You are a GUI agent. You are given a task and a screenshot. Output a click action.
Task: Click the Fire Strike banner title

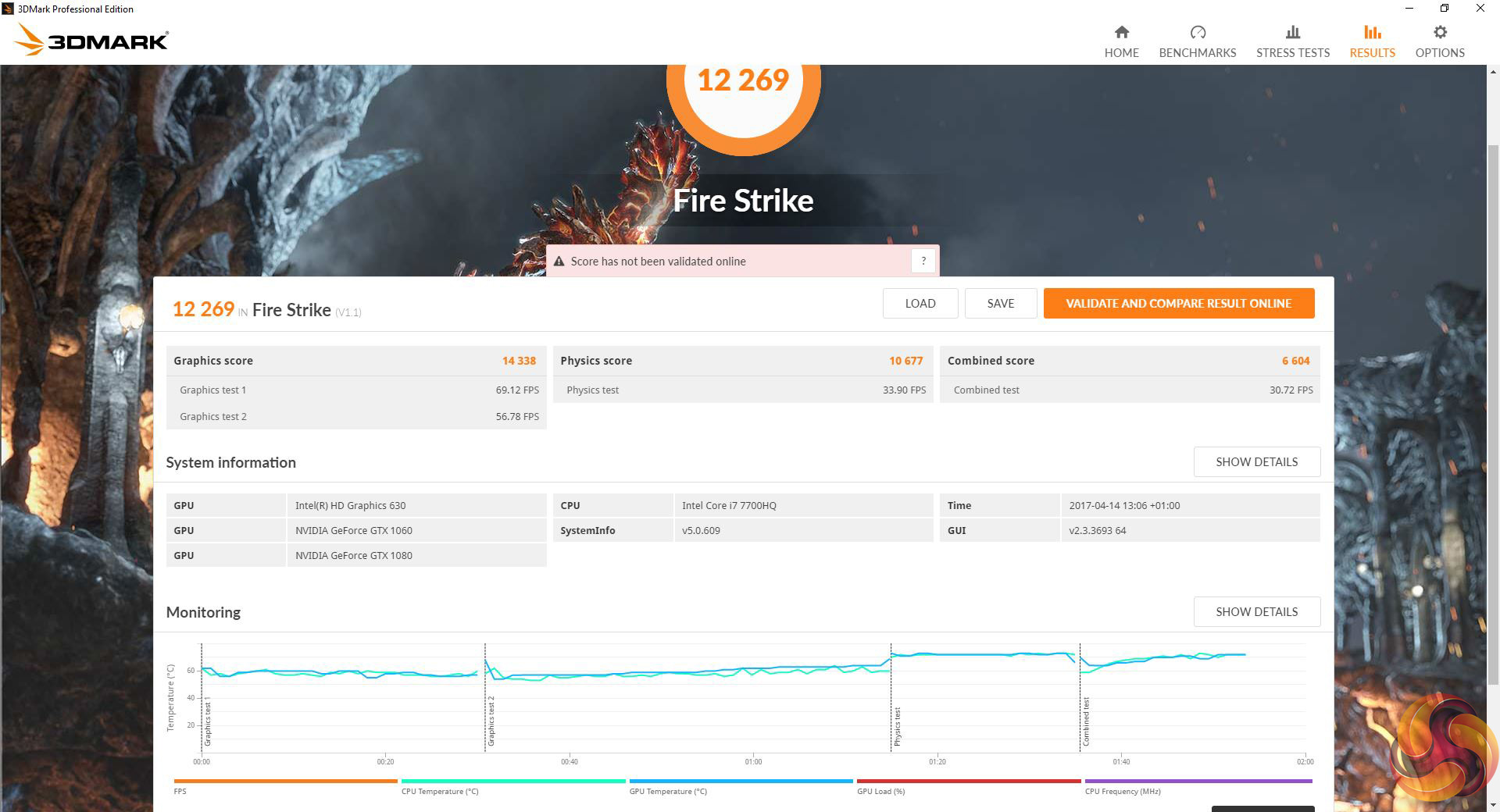[x=743, y=201]
